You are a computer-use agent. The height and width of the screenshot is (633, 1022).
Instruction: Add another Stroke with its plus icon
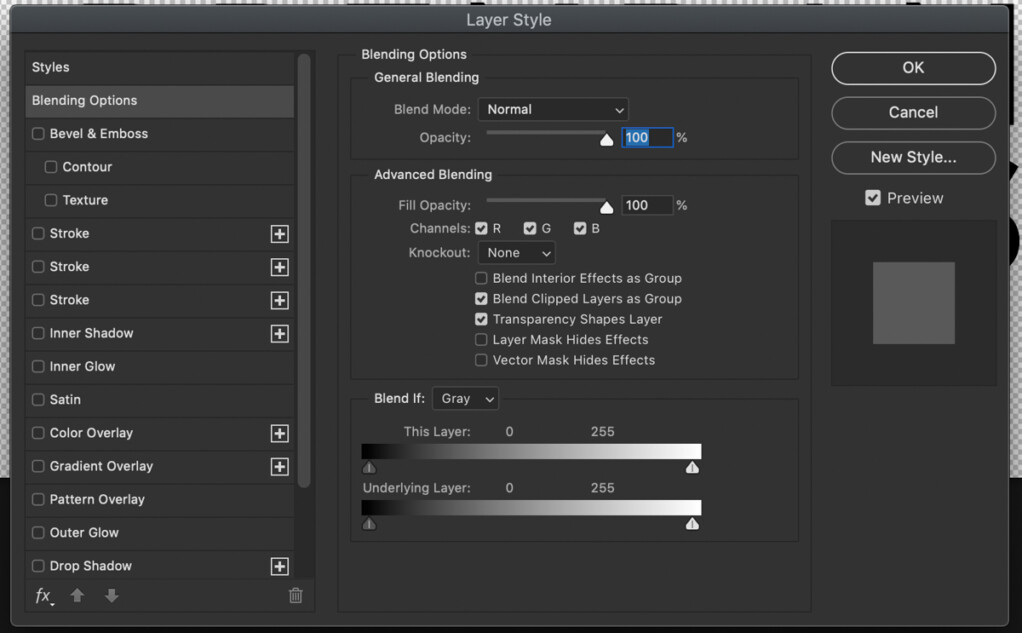pos(280,233)
